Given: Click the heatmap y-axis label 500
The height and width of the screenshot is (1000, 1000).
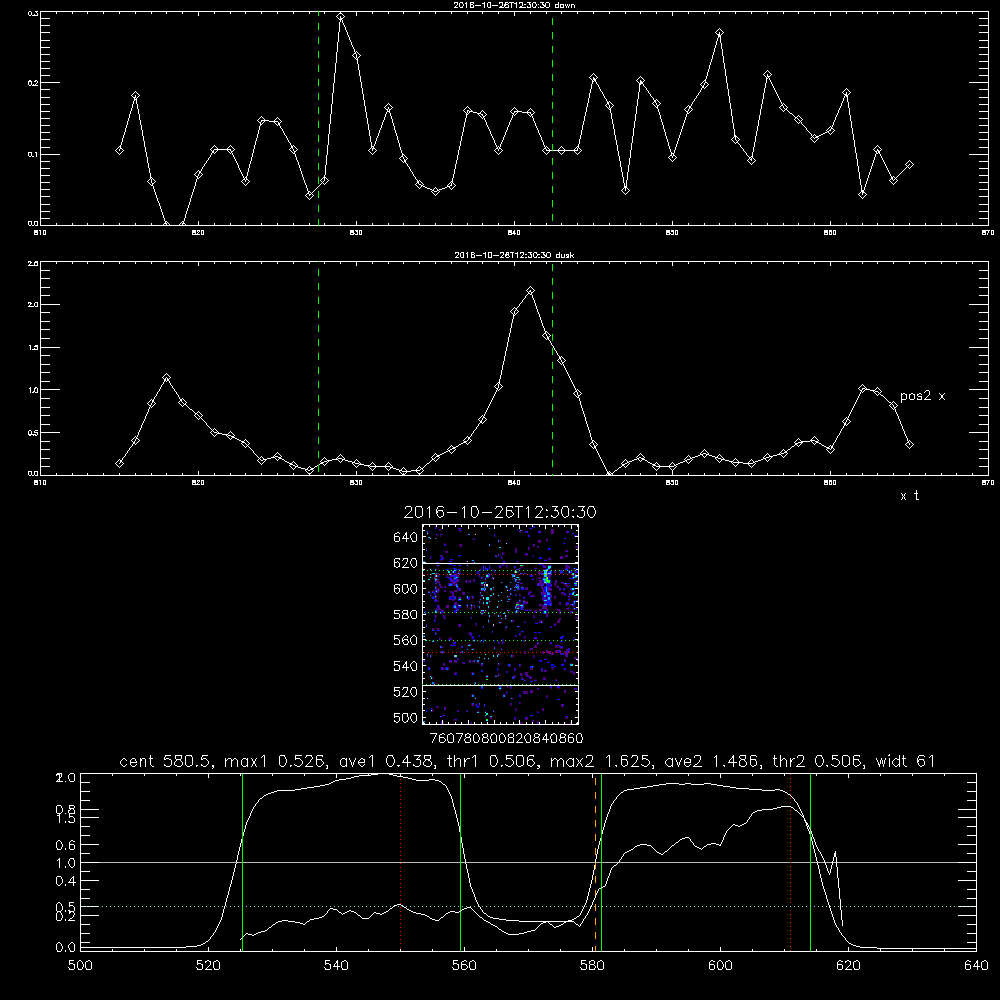Looking at the screenshot, I should tap(406, 718).
